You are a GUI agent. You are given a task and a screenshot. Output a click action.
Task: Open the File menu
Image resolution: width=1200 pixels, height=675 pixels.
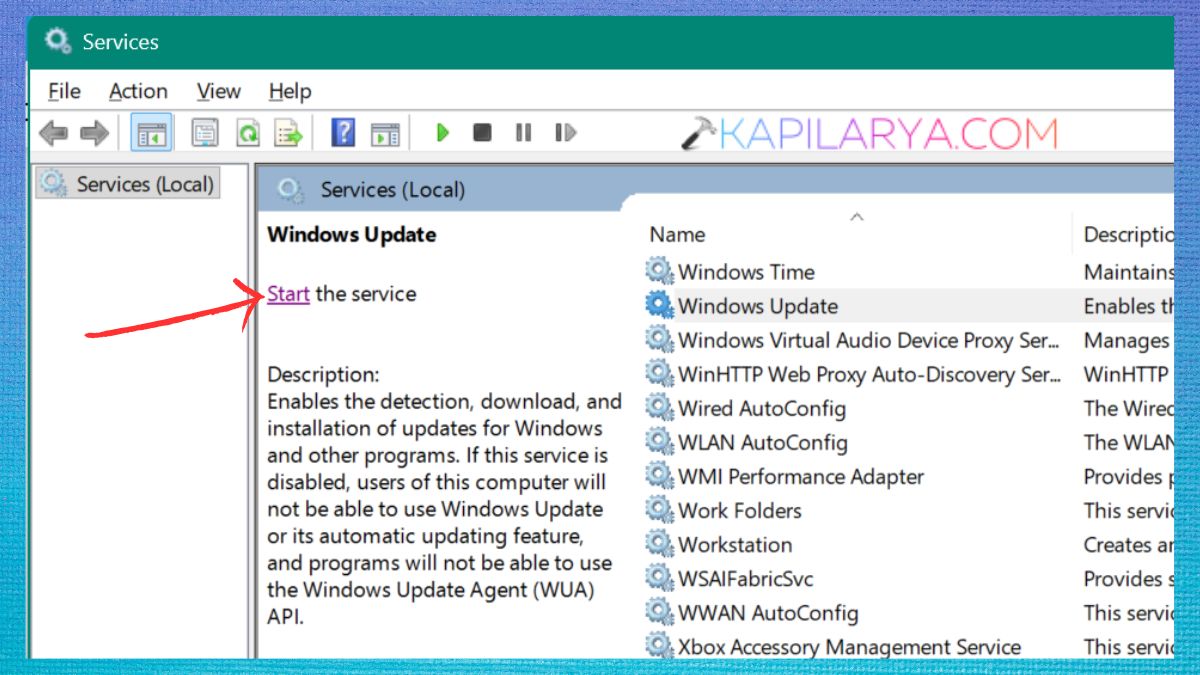[x=64, y=91]
